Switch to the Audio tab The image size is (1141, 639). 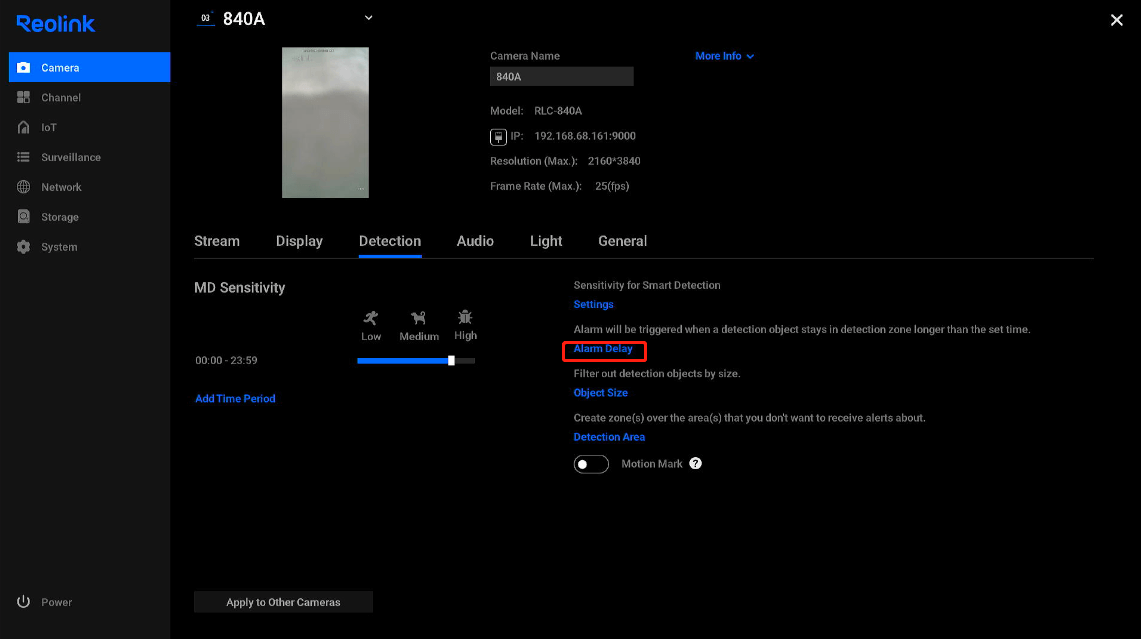pos(475,241)
